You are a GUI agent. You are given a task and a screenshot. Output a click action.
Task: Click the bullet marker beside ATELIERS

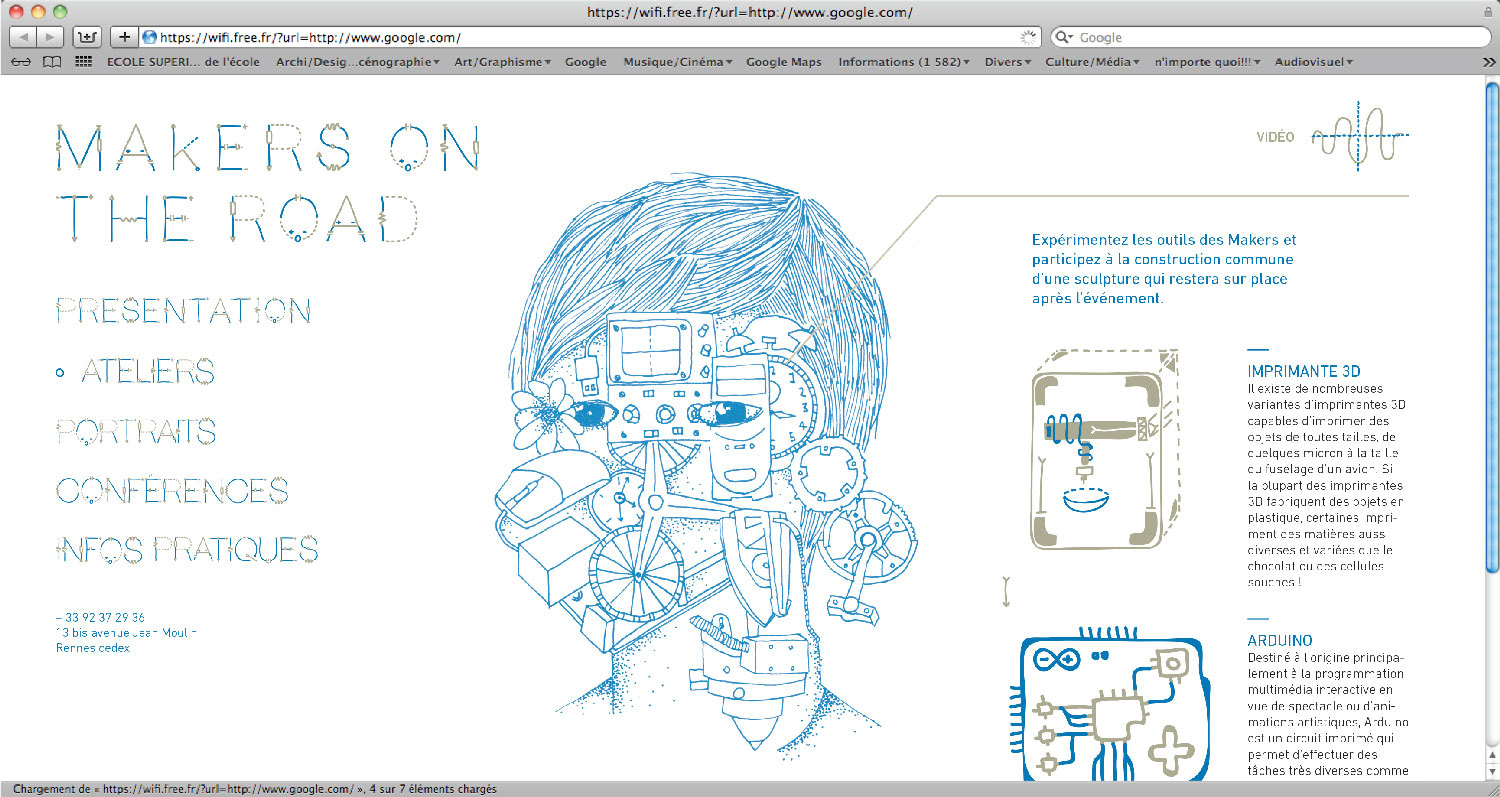(x=60, y=373)
